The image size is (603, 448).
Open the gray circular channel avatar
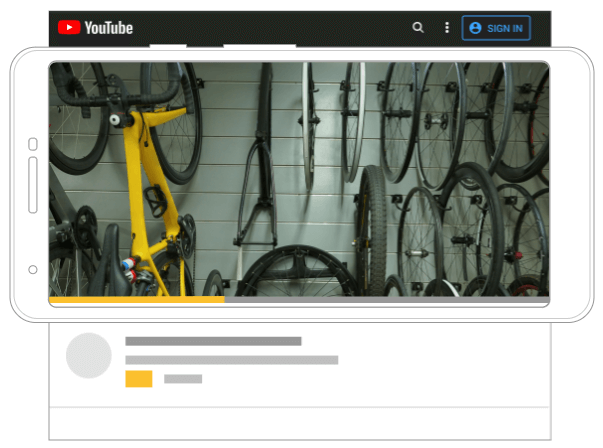tap(89, 356)
